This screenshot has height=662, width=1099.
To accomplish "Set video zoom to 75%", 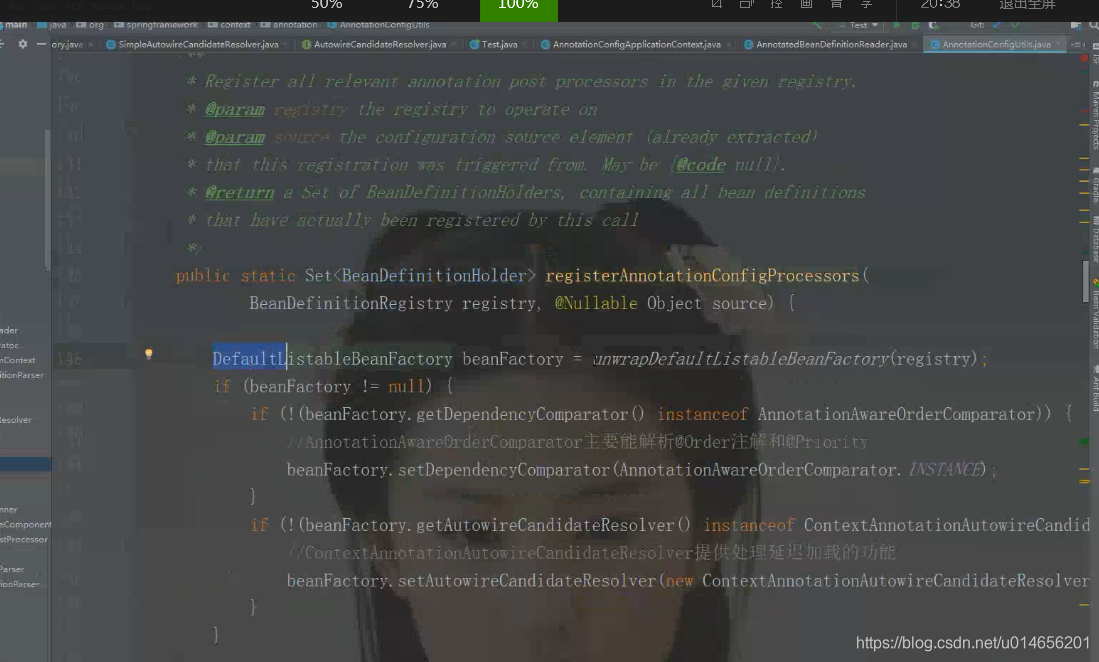I will 423,6.
